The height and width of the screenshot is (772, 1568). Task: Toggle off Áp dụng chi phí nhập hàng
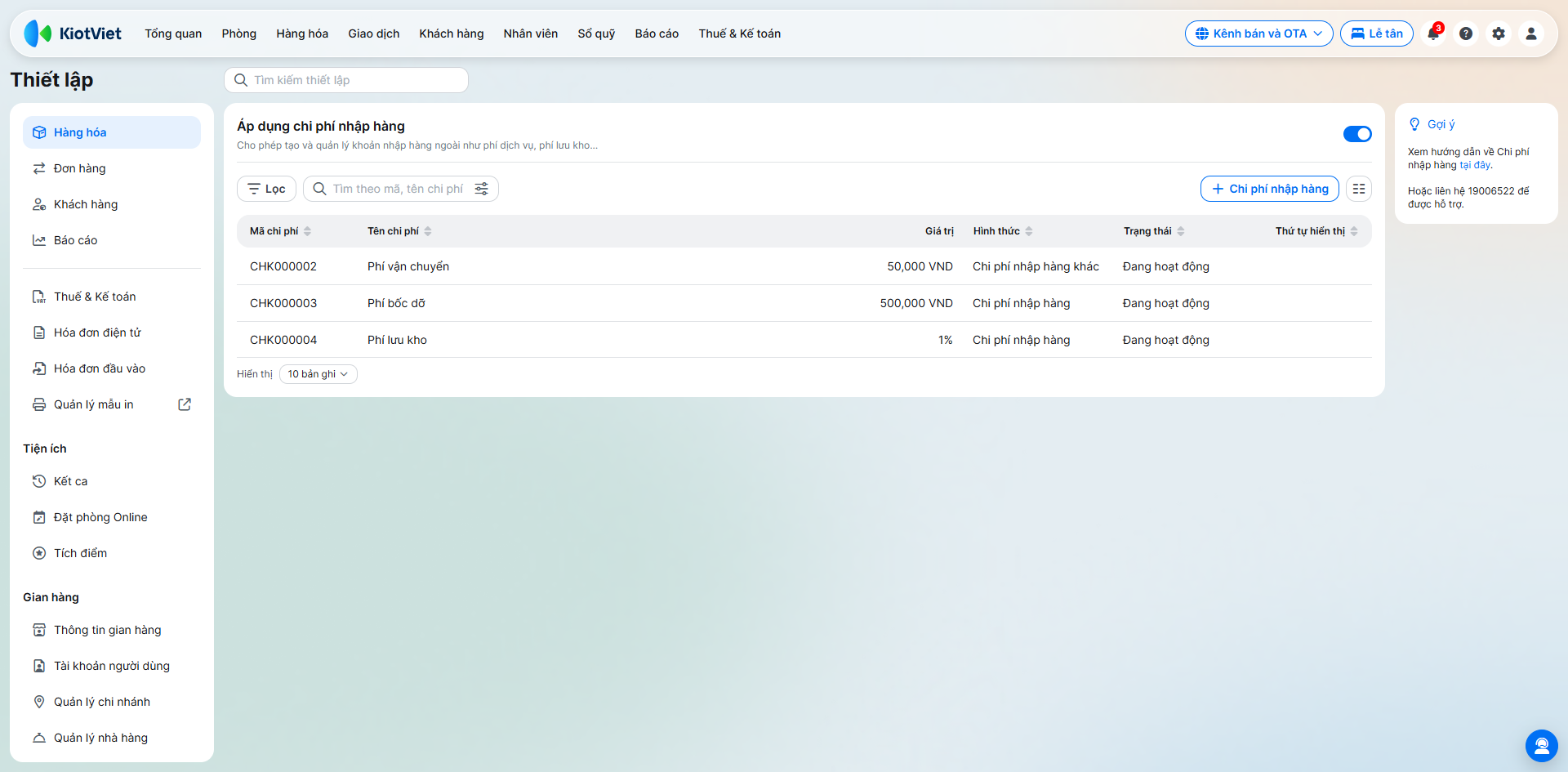coord(1357,134)
